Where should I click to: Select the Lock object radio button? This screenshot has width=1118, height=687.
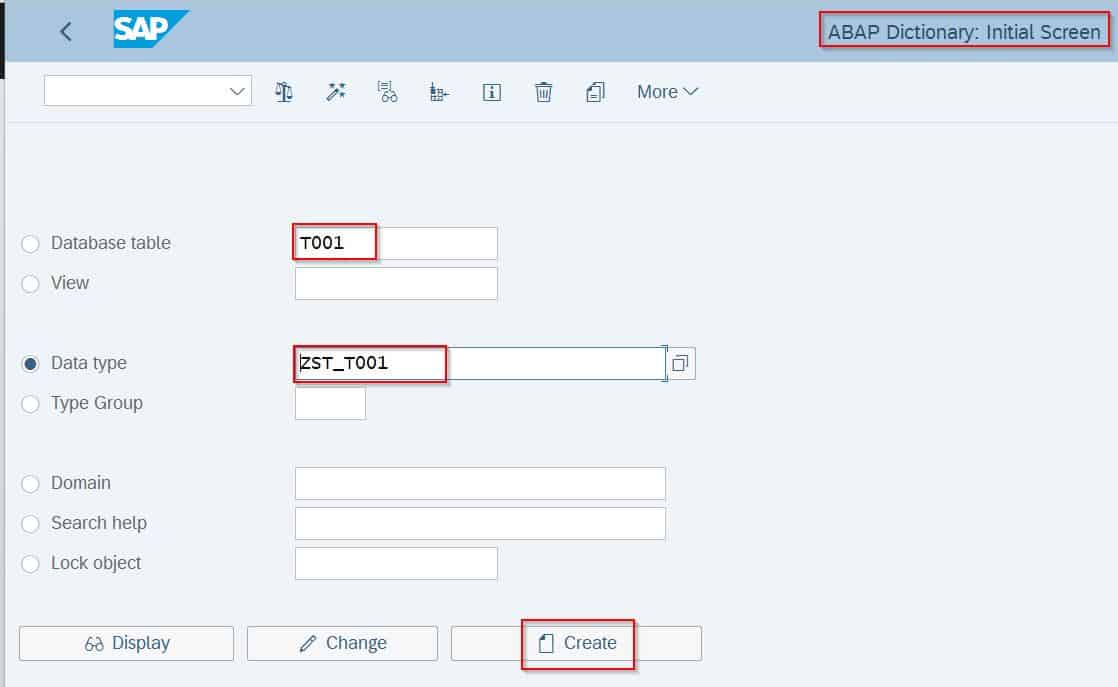30,563
